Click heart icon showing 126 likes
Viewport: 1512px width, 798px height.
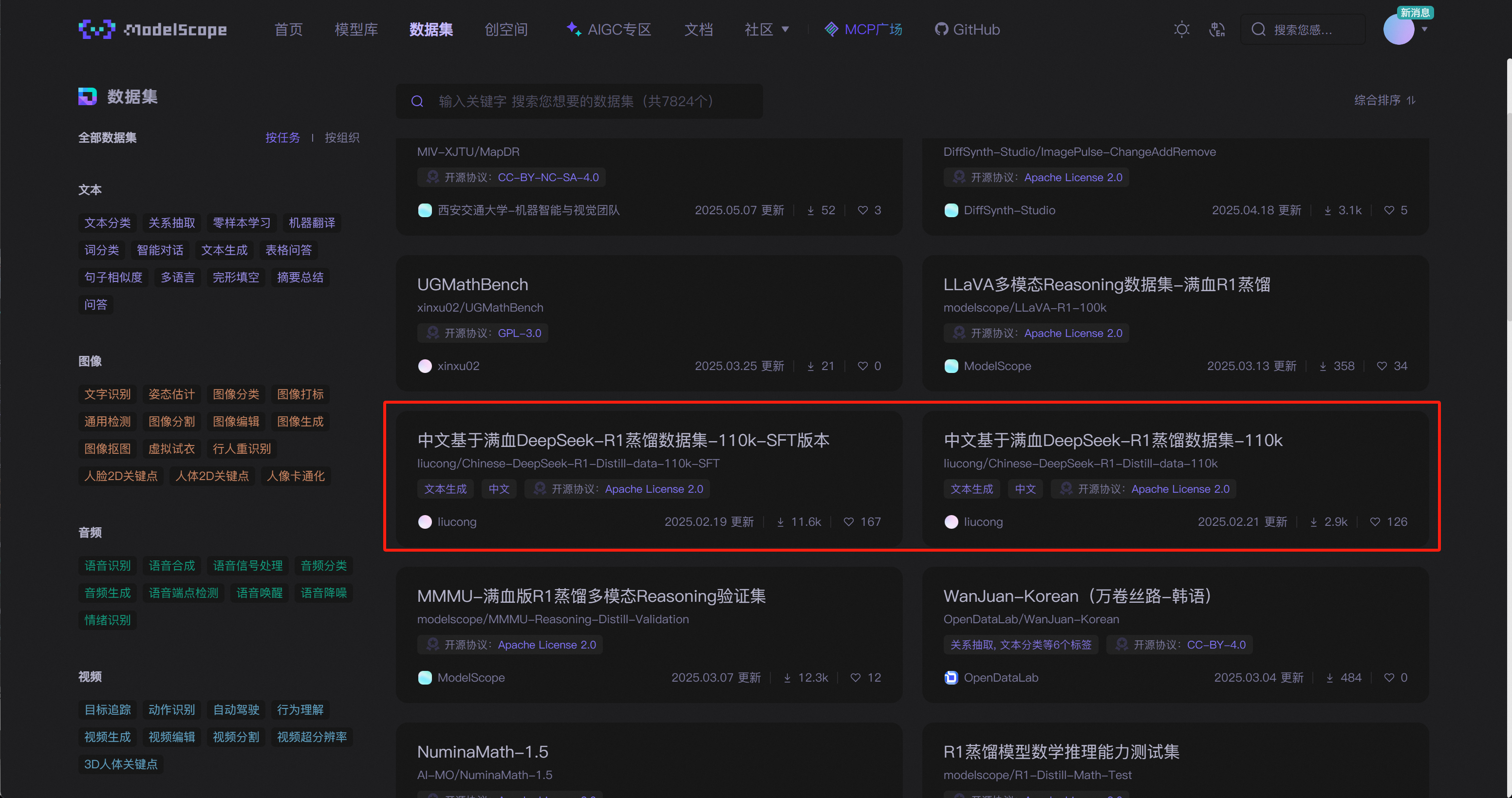pyautogui.click(x=1375, y=521)
